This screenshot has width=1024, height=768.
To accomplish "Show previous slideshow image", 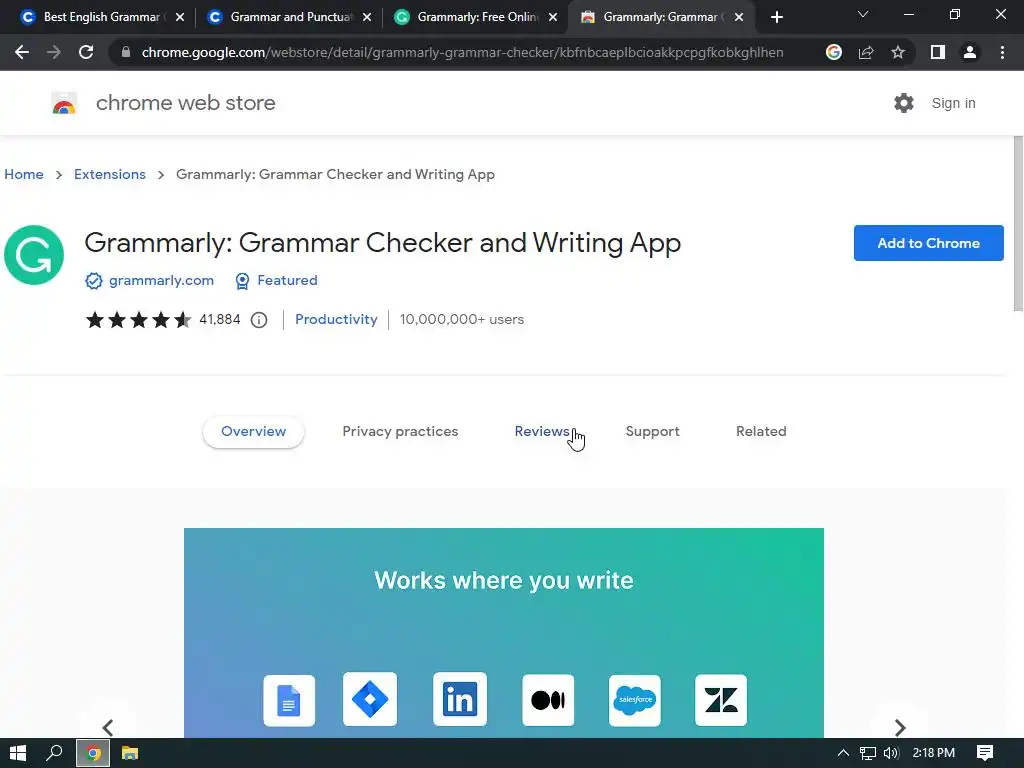I will (108, 727).
